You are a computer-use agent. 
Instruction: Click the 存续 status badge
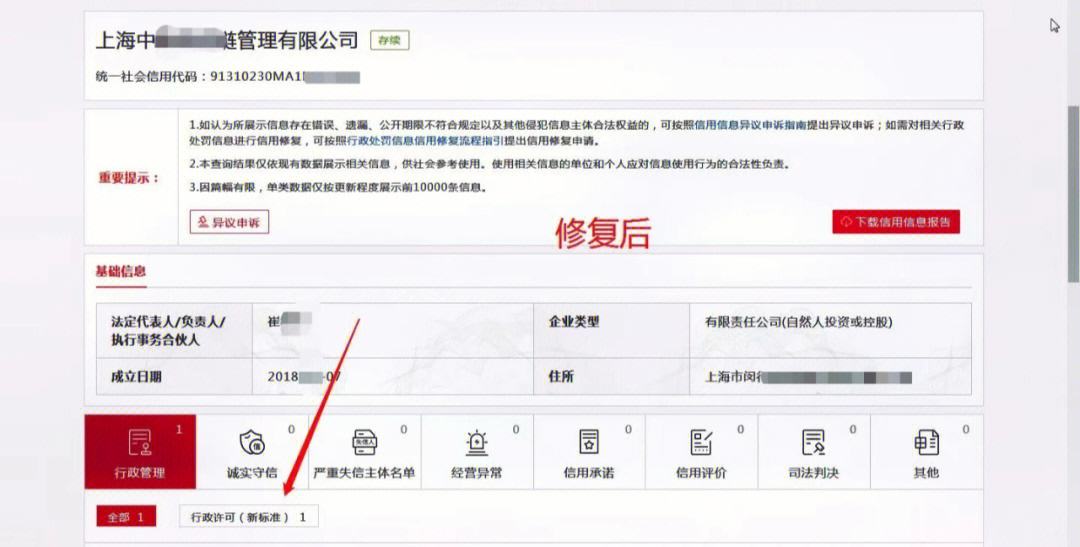390,40
